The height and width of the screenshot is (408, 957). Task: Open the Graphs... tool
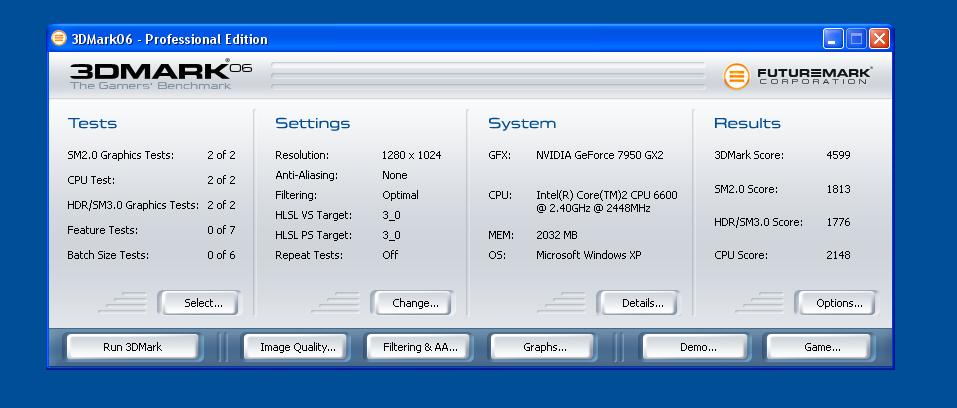[x=542, y=347]
